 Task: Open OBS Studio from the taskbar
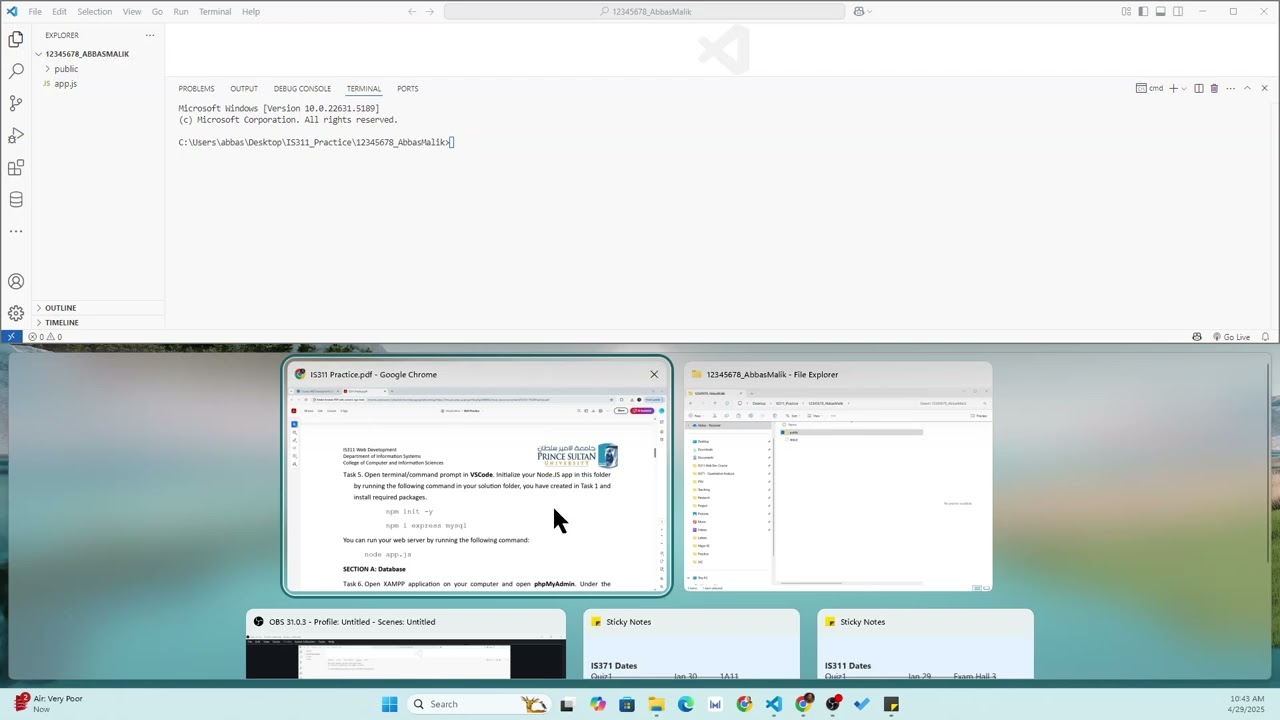pos(833,704)
